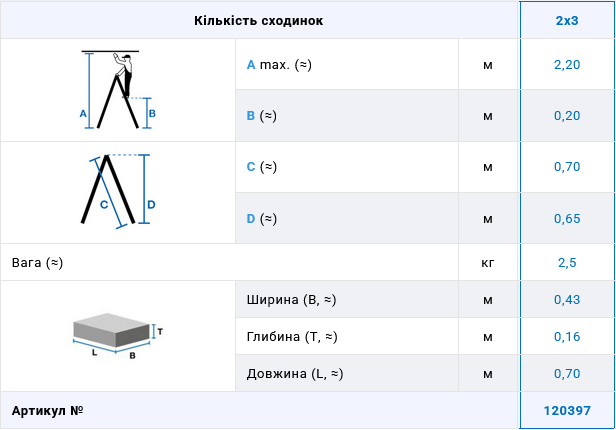Click the article number 120397
The height and width of the screenshot is (430, 616).
click(567, 411)
